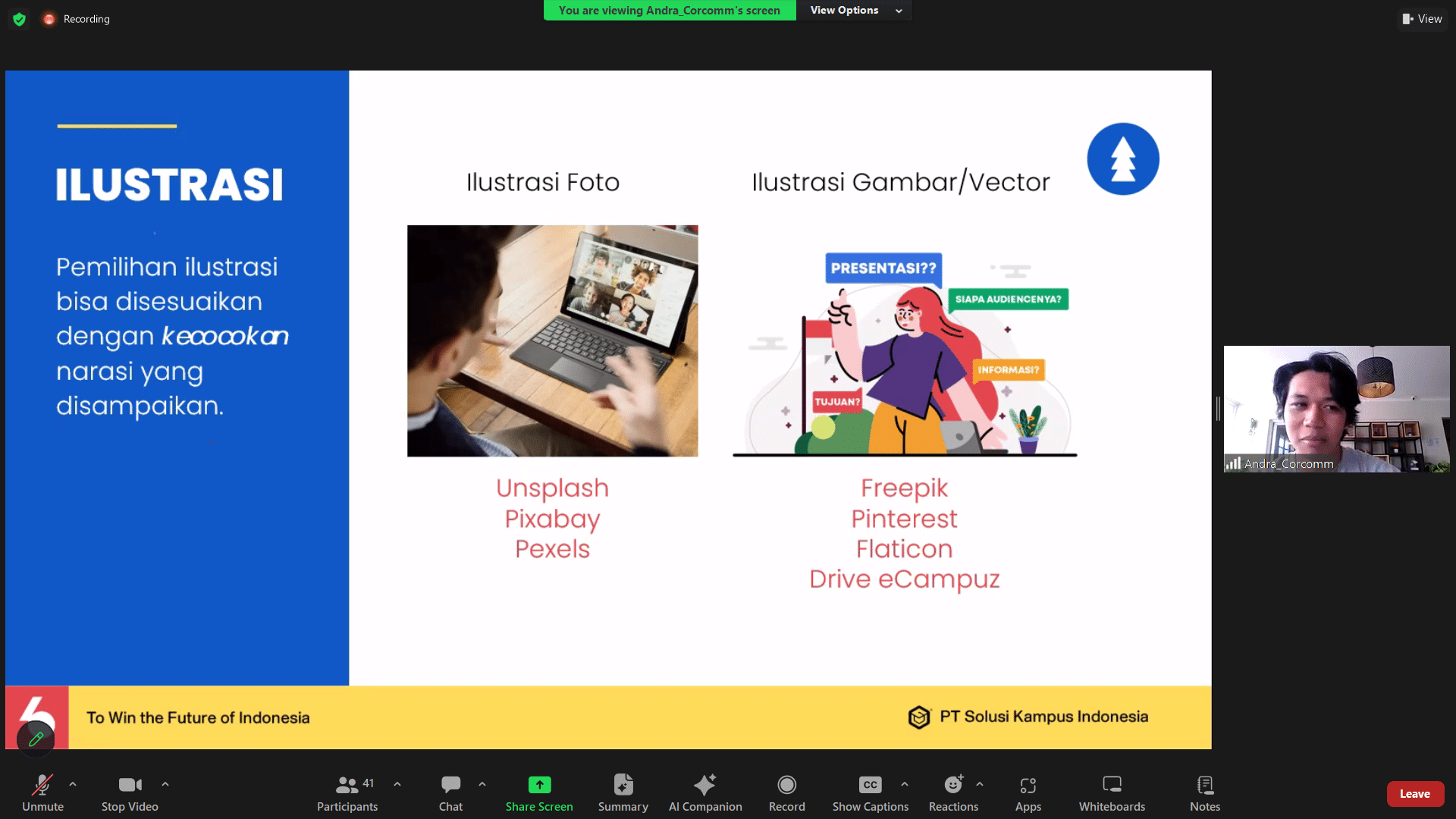1456x819 pixels.
Task: Click the 'Unsplash' text on the slide
Action: (x=552, y=488)
